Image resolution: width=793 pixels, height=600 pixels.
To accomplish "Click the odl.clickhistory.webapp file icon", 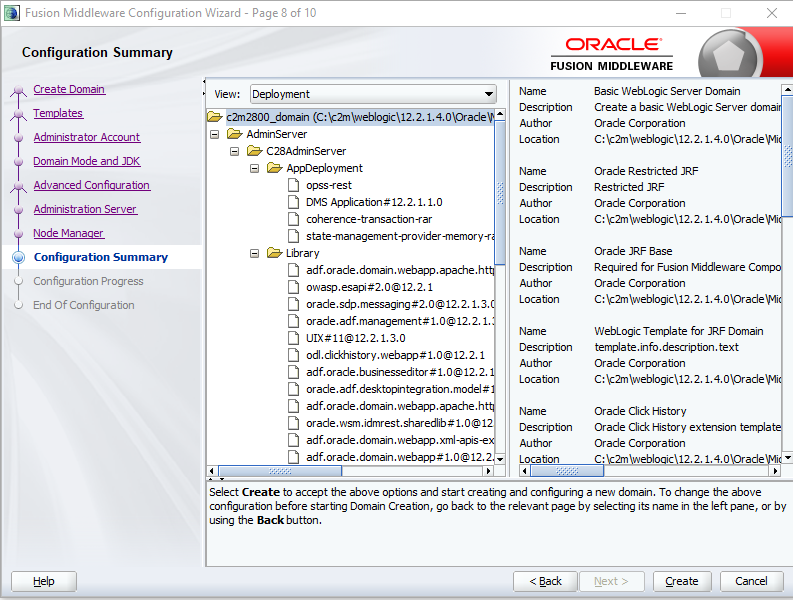I will [293, 355].
